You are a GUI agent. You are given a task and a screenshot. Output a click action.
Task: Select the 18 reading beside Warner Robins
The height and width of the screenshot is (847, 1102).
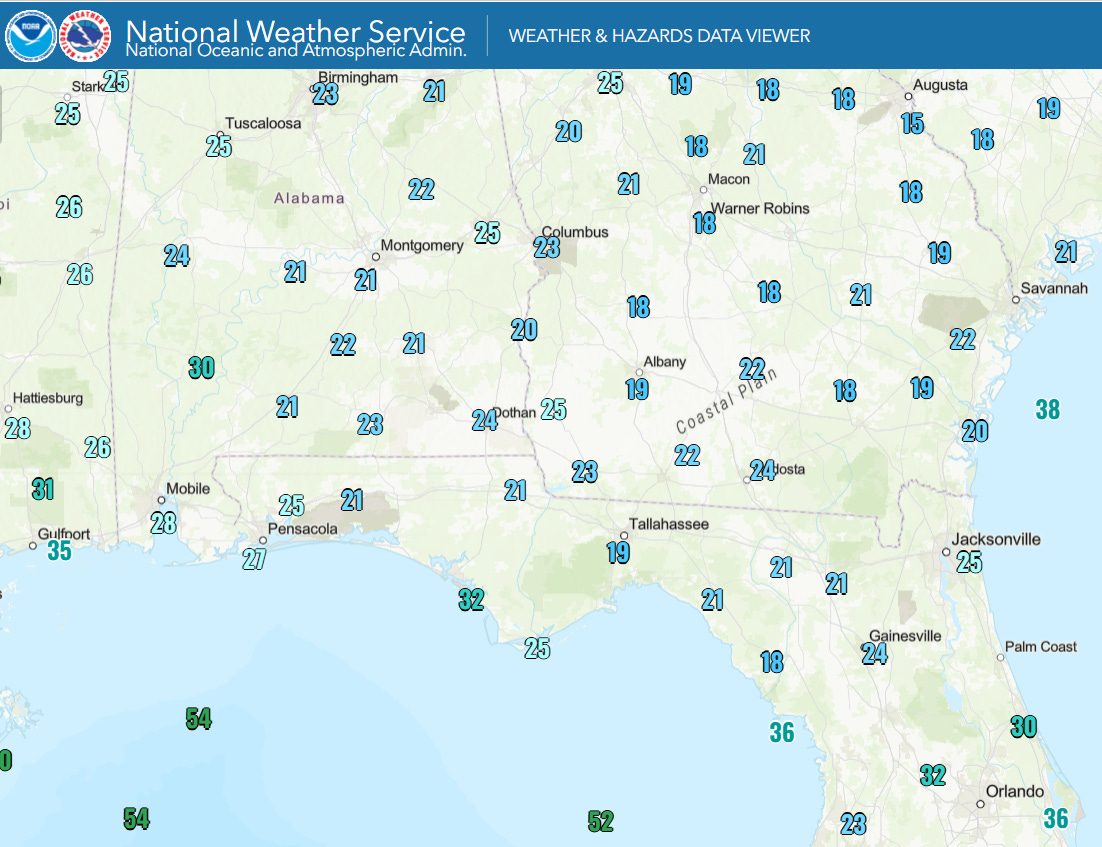point(704,223)
